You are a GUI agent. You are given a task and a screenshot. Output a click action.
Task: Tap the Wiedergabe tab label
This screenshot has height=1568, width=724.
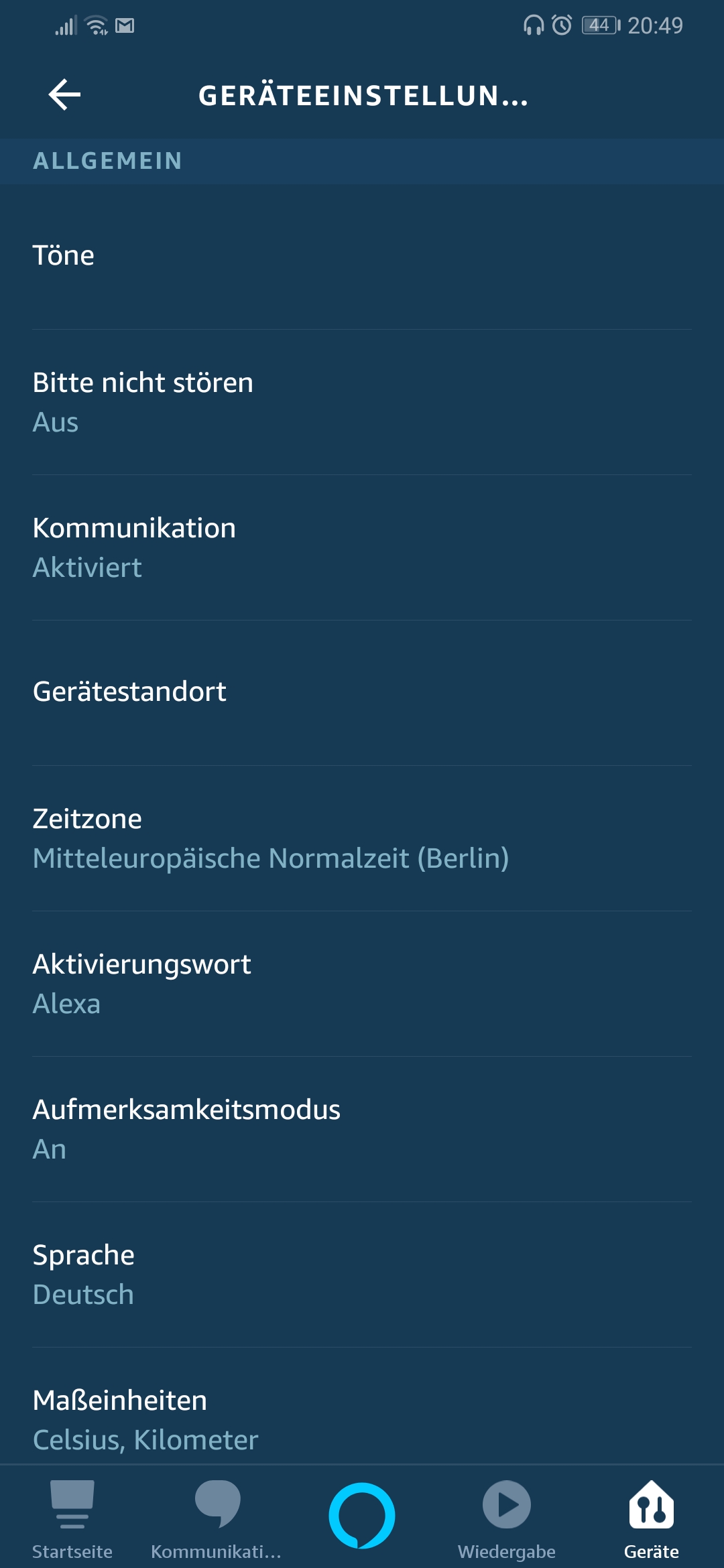pyautogui.click(x=507, y=1551)
